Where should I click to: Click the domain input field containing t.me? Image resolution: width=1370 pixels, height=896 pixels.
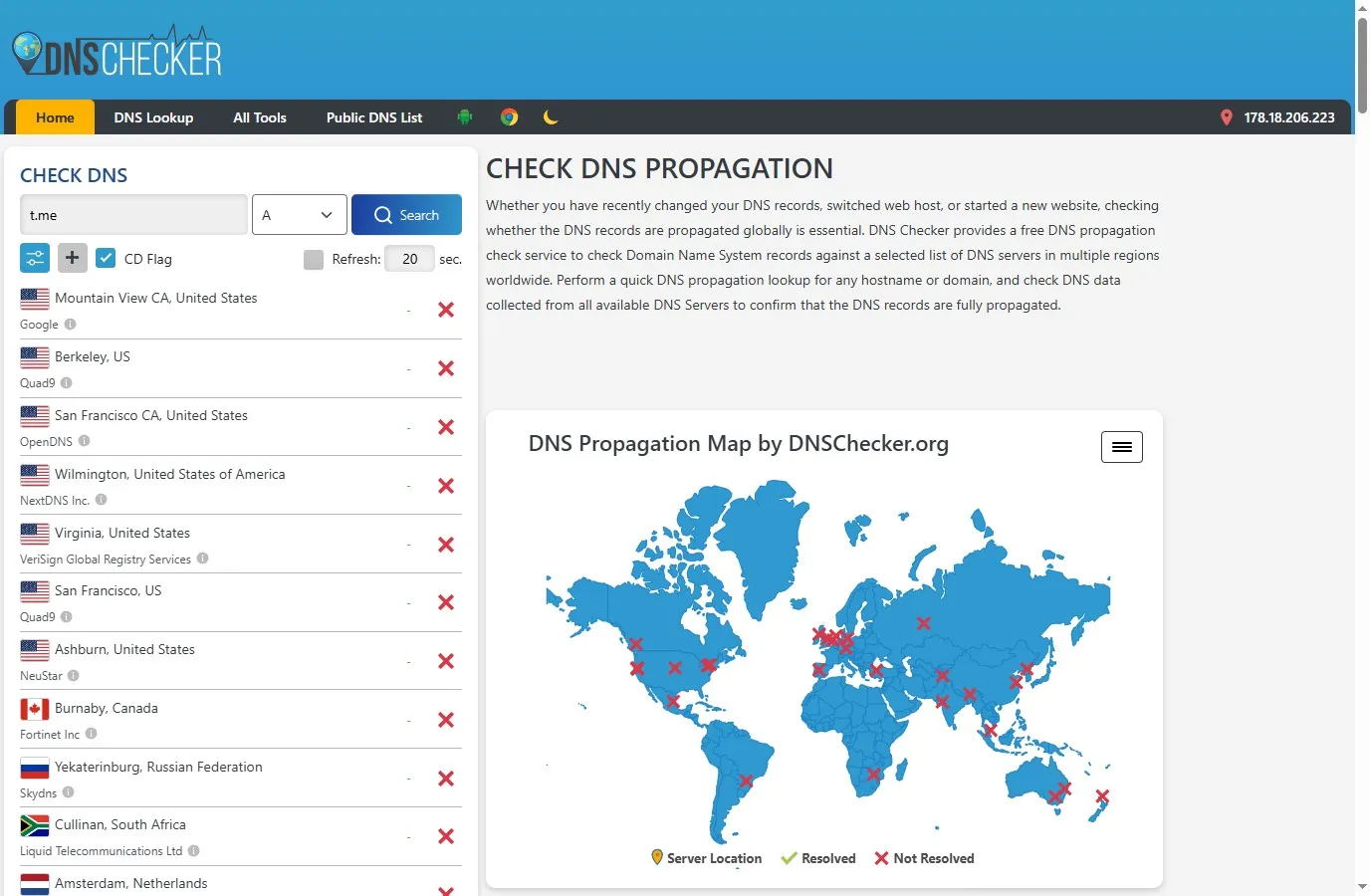tap(133, 215)
